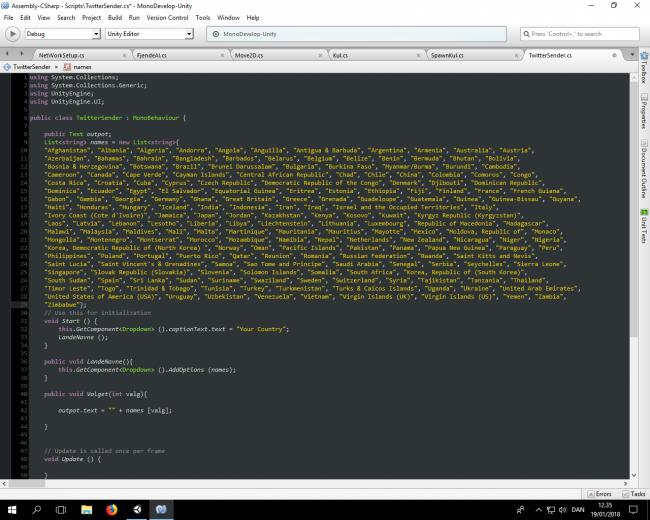Open Unity from the taskbar
The width and height of the screenshot is (650, 520).
click(x=137, y=510)
